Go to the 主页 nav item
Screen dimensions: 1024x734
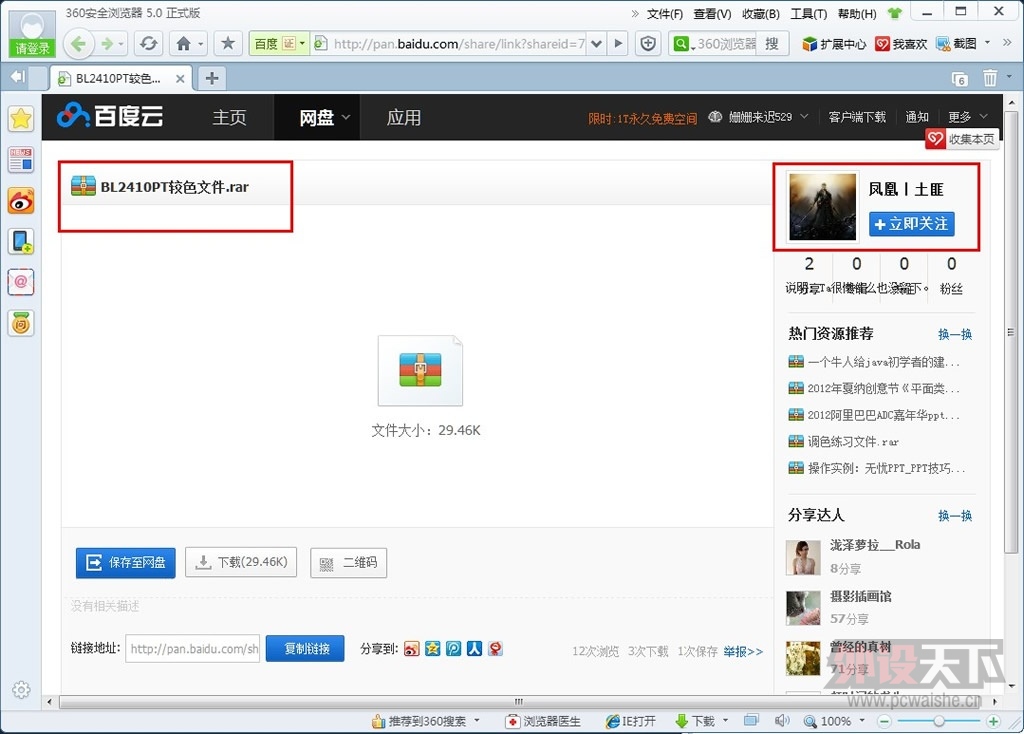[229, 118]
